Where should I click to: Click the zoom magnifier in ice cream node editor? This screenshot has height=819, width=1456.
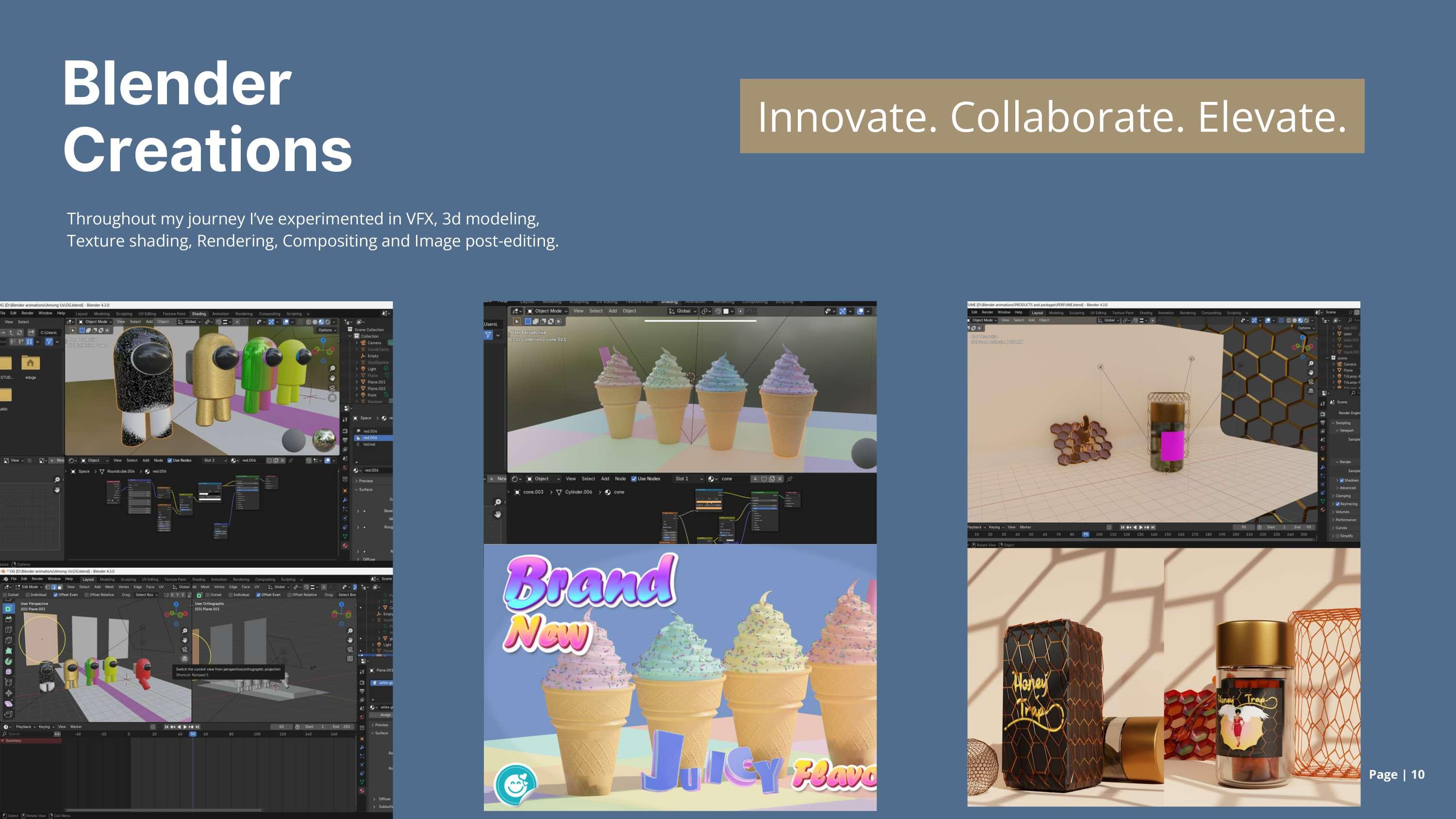pos(497,502)
